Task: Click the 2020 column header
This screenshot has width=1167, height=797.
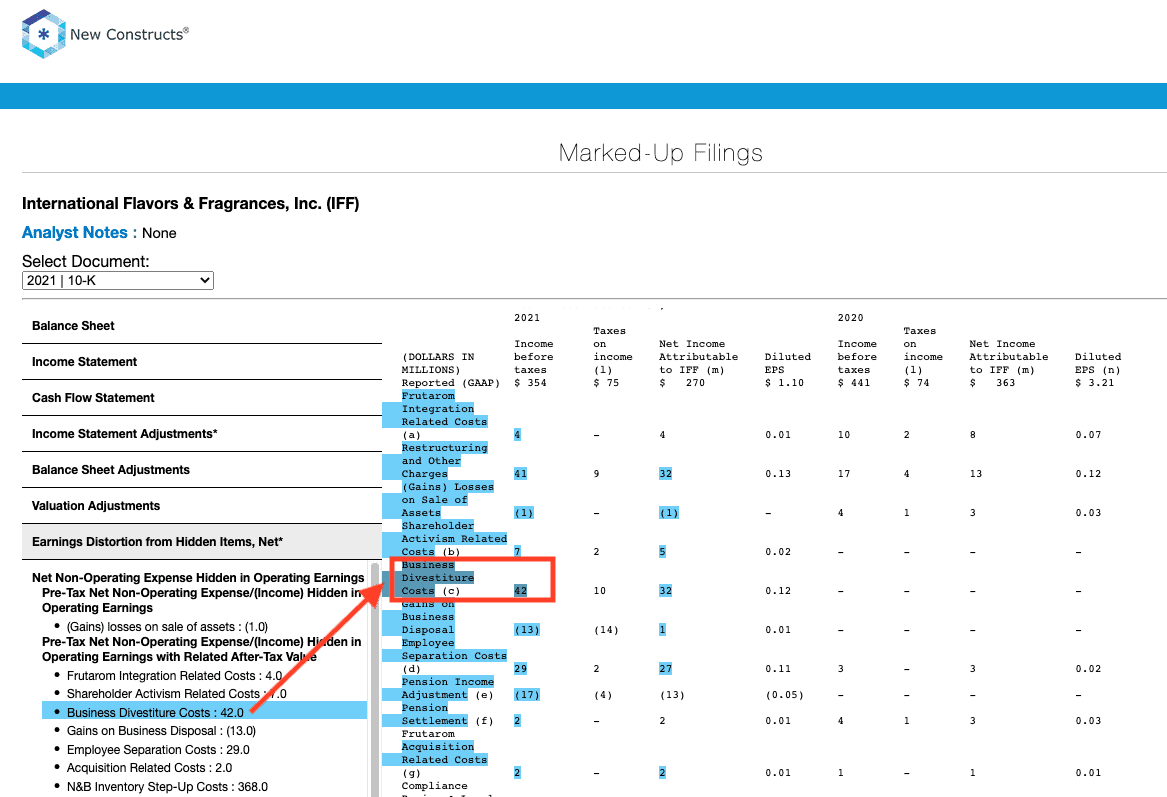Action: [851, 318]
